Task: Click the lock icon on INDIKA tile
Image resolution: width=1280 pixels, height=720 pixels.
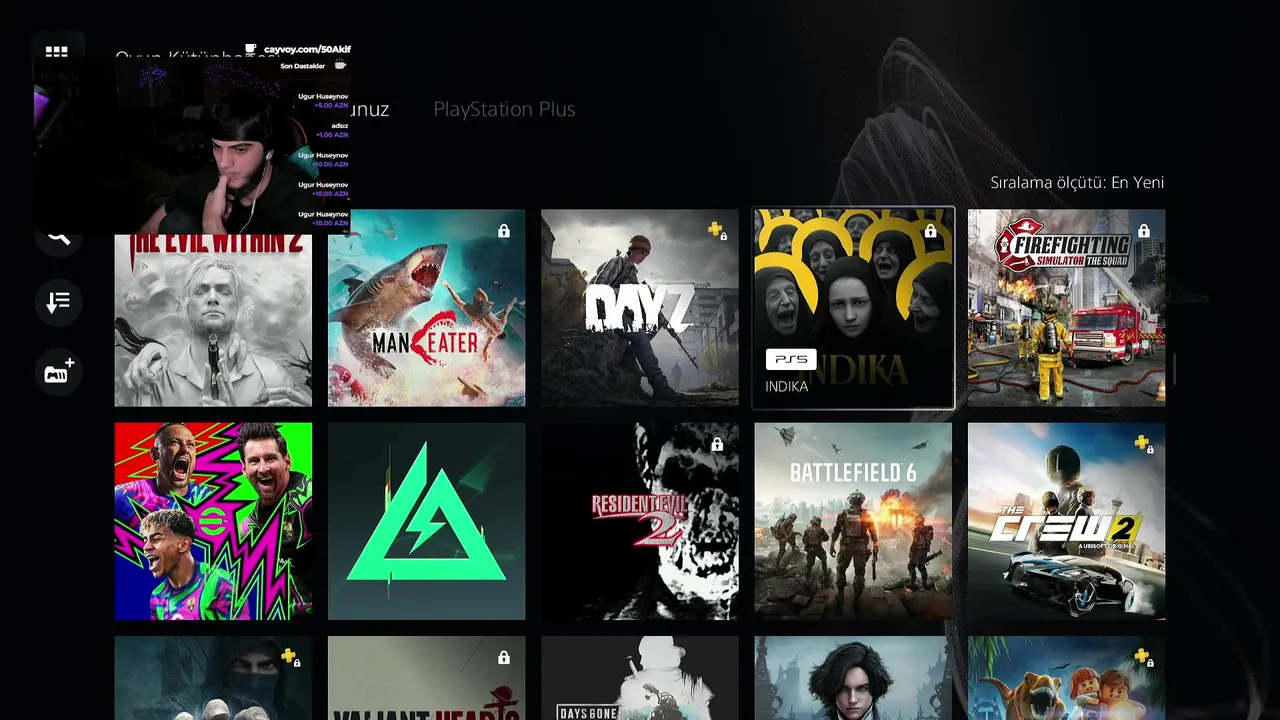Action: pyautogui.click(x=931, y=231)
